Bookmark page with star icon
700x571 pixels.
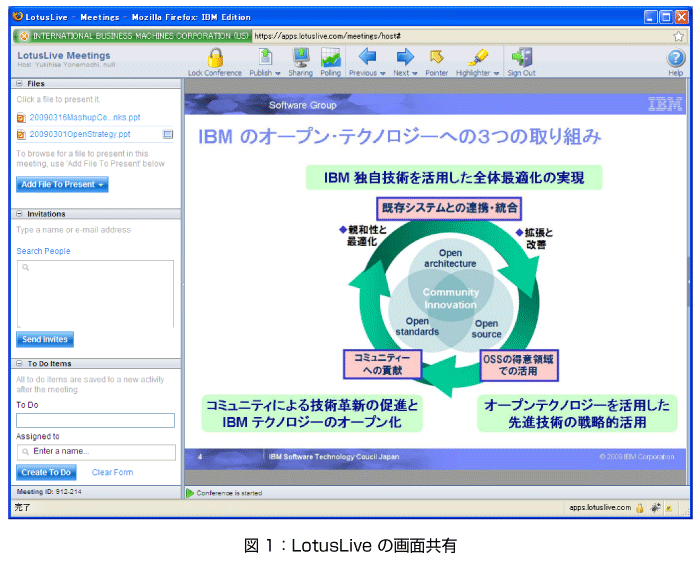679,36
